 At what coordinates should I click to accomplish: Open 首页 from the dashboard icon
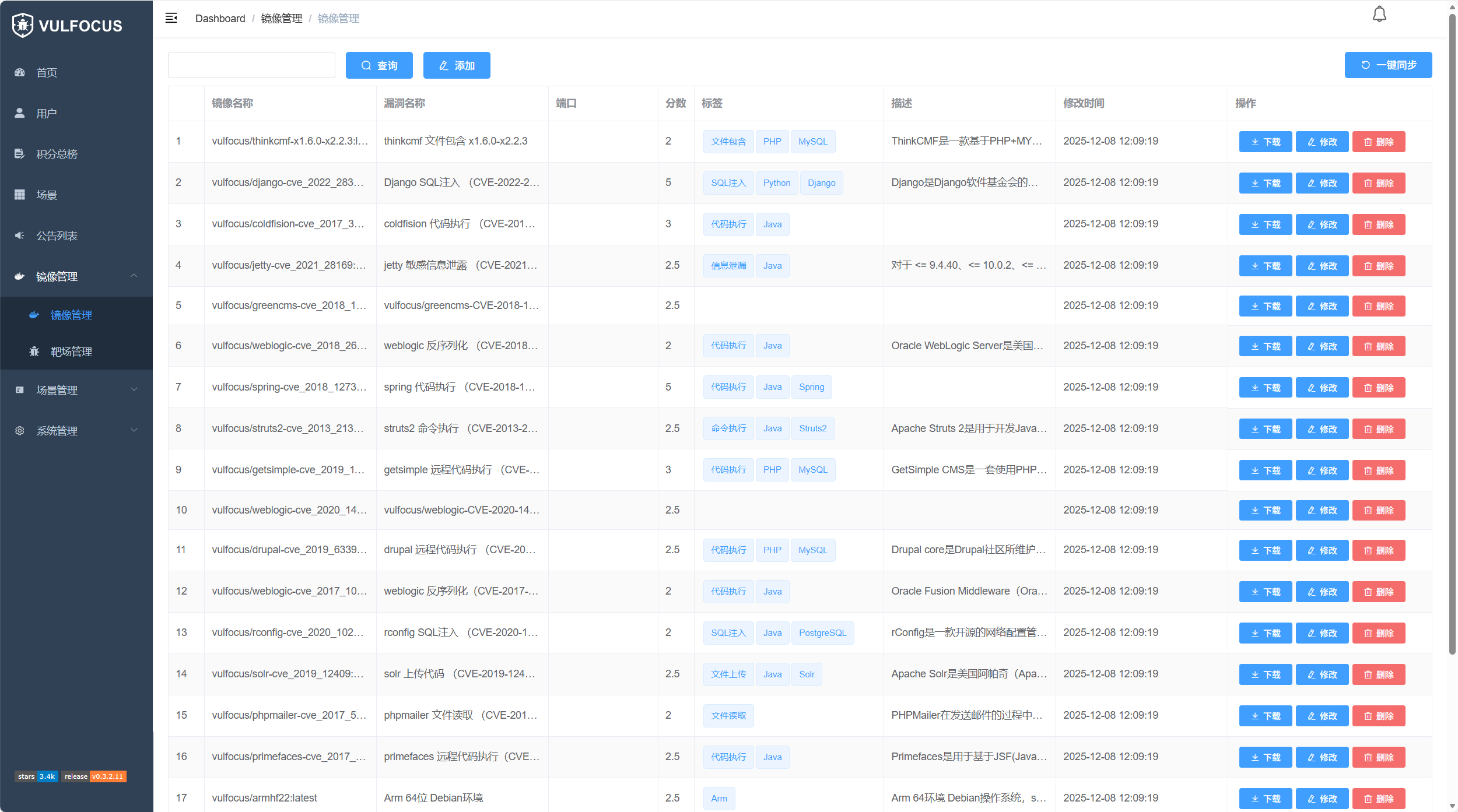(20, 72)
